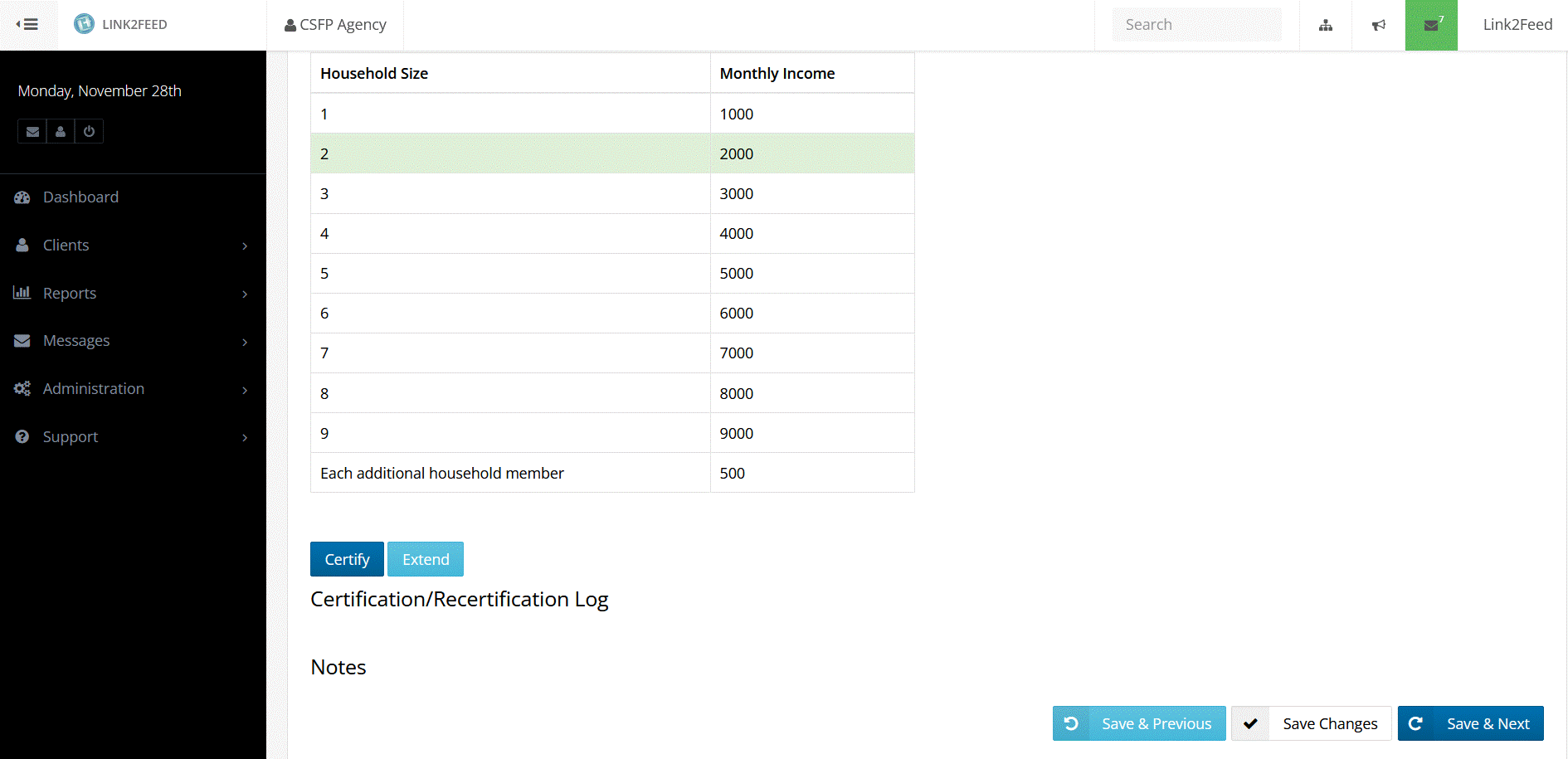1568x759 pixels.
Task: Expand the Clients menu chevron
Action: [x=244, y=246]
